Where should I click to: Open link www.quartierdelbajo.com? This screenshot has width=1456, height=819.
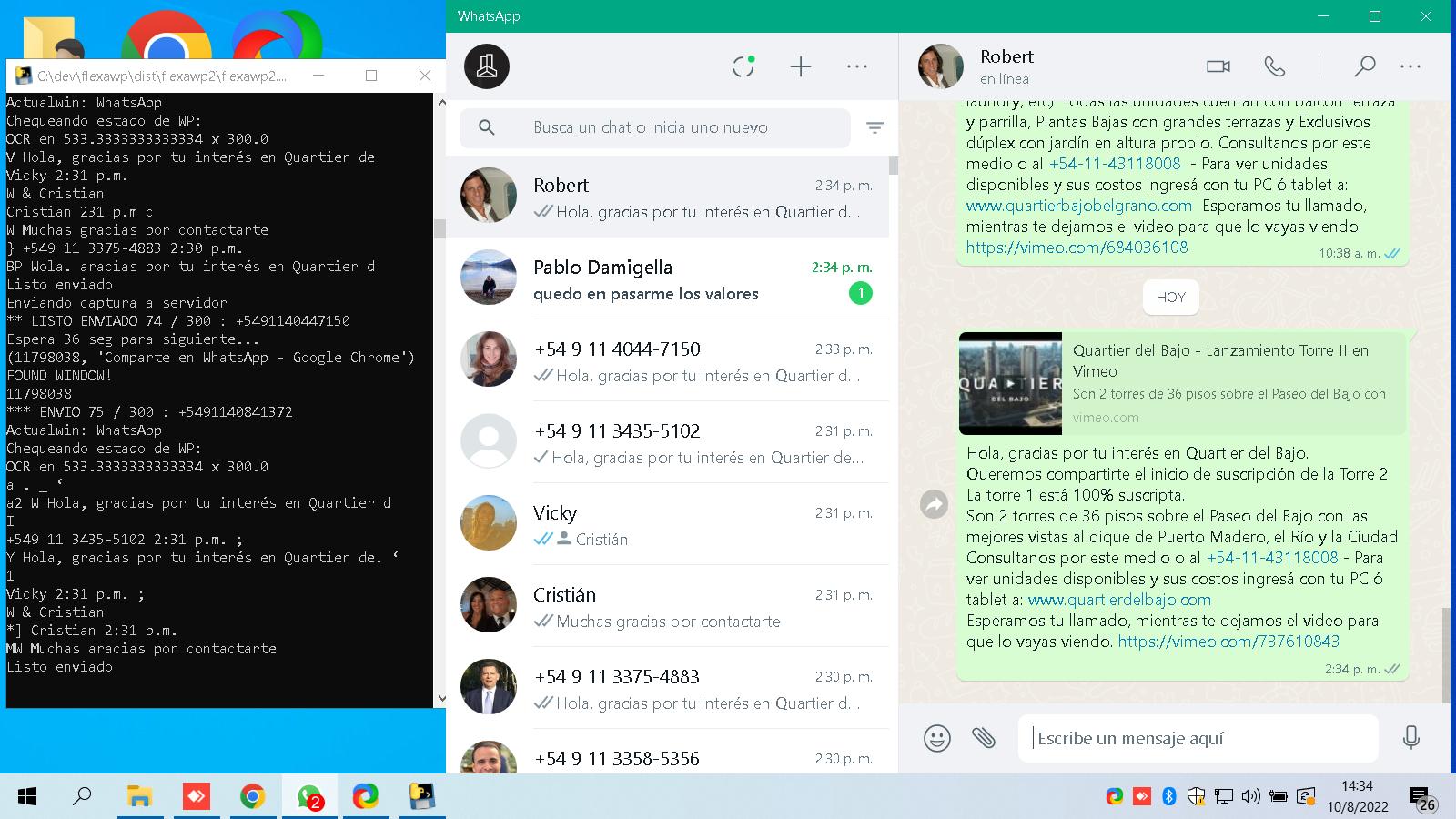click(x=1119, y=600)
